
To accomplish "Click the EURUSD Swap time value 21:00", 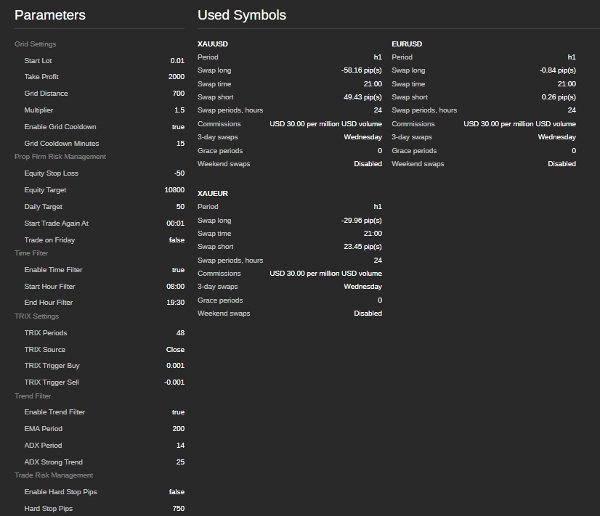I will [x=567, y=84].
